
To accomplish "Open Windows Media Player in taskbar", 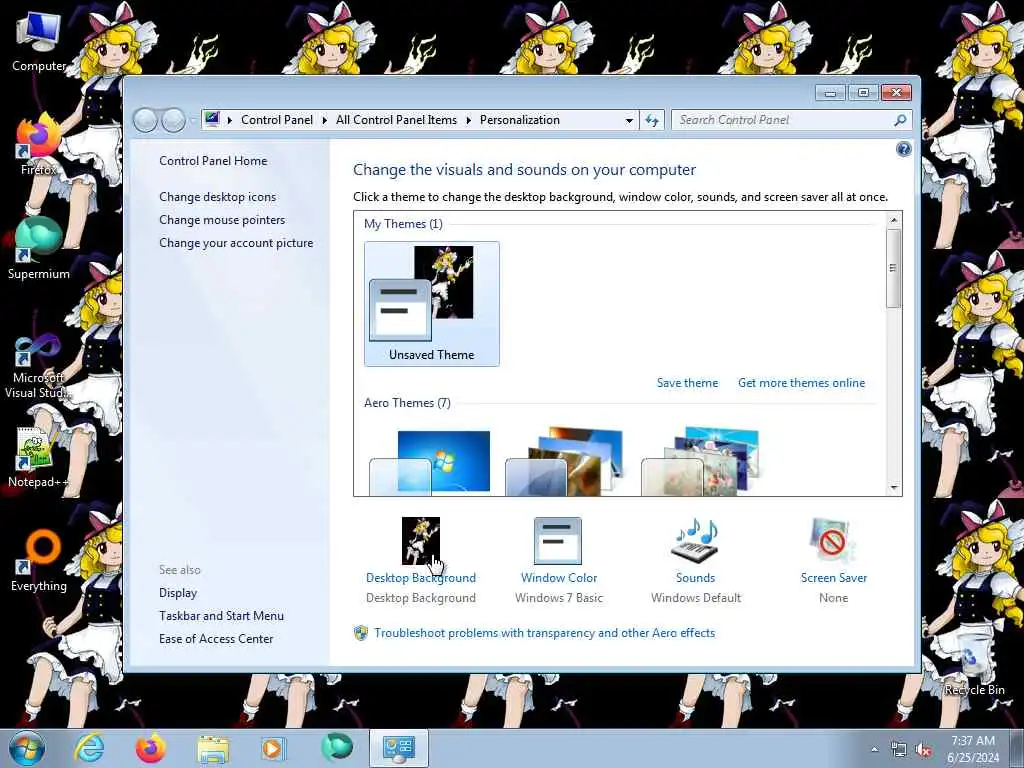I will [273, 748].
